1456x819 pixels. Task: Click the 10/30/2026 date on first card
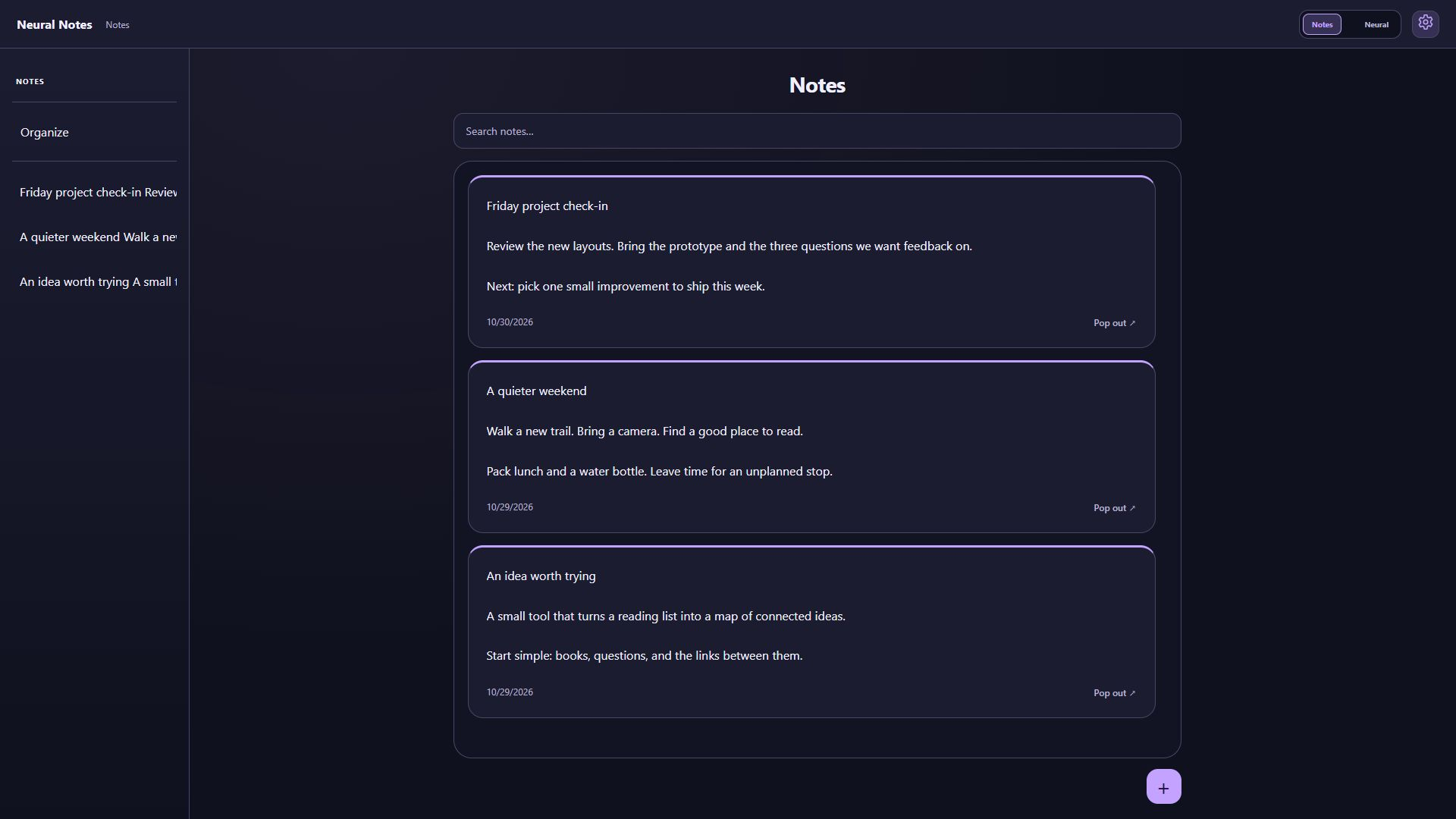[510, 322]
